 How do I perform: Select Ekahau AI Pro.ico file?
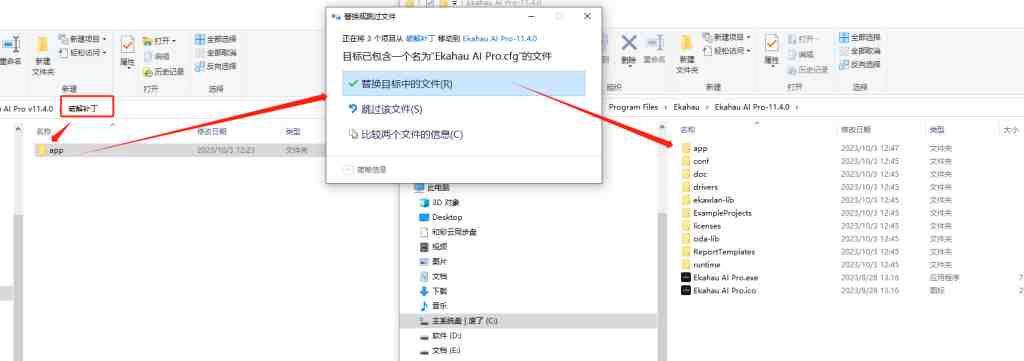(x=724, y=290)
